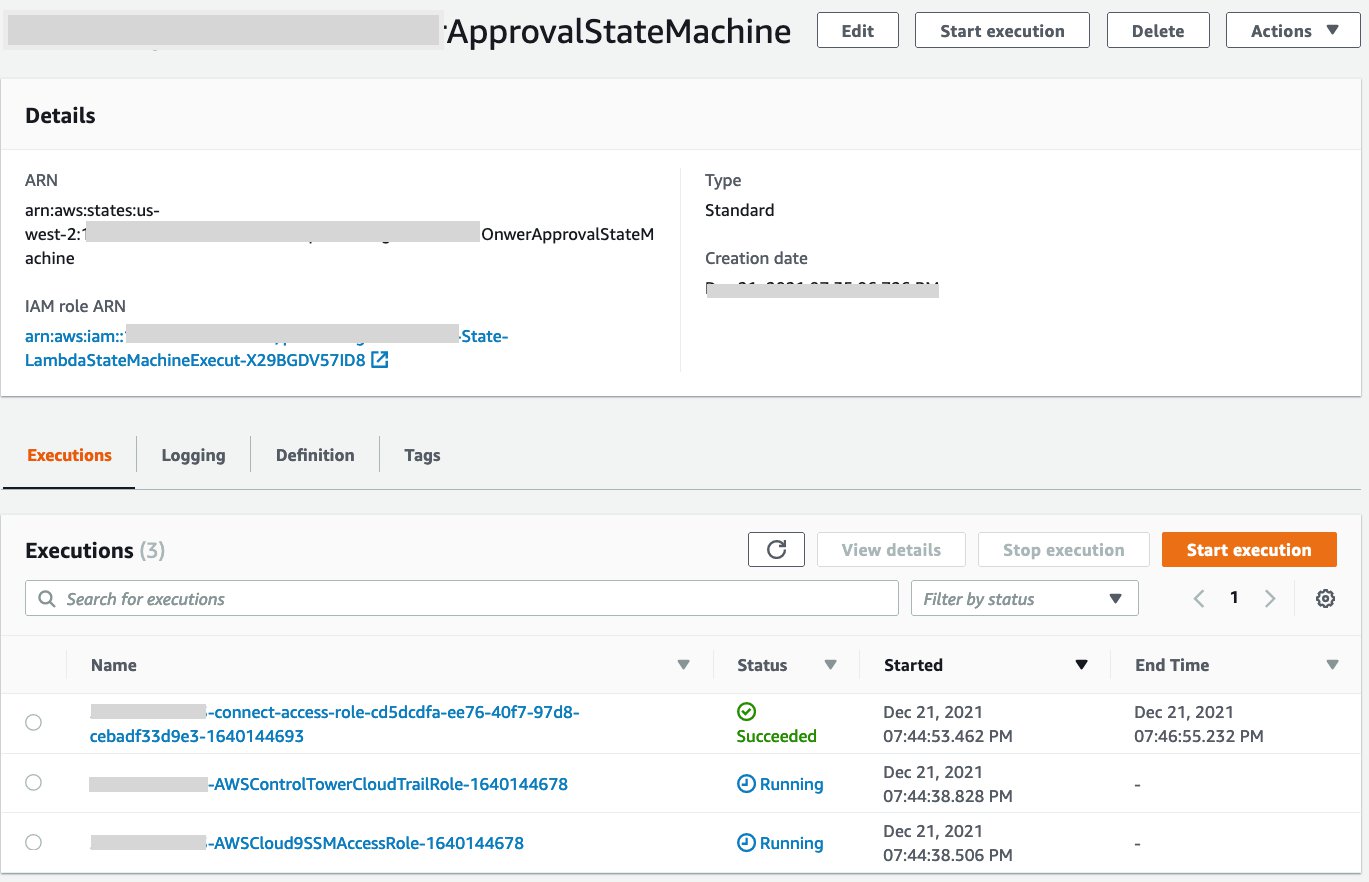Viewport: 1369px width, 882px height.
Task: Sort by Name column arrow
Action: (683, 665)
